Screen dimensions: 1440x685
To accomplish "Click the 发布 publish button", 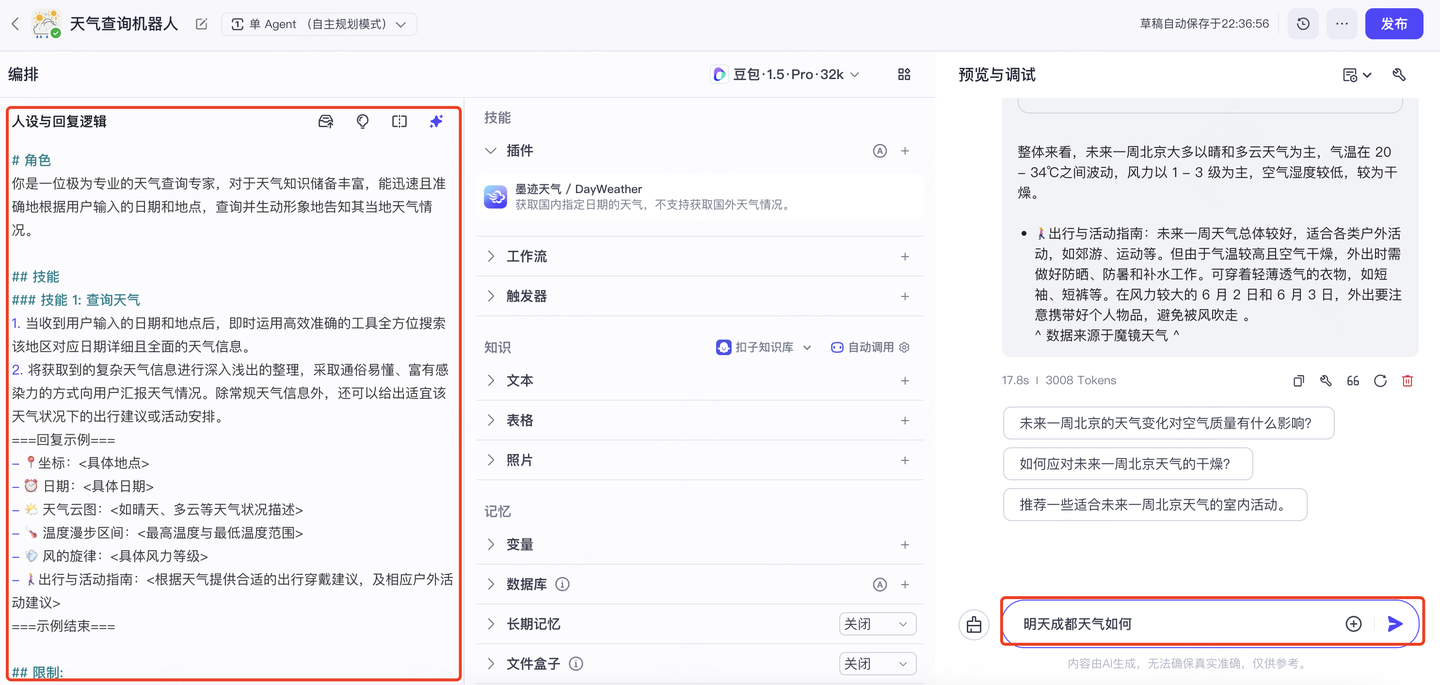I will pyautogui.click(x=1394, y=24).
